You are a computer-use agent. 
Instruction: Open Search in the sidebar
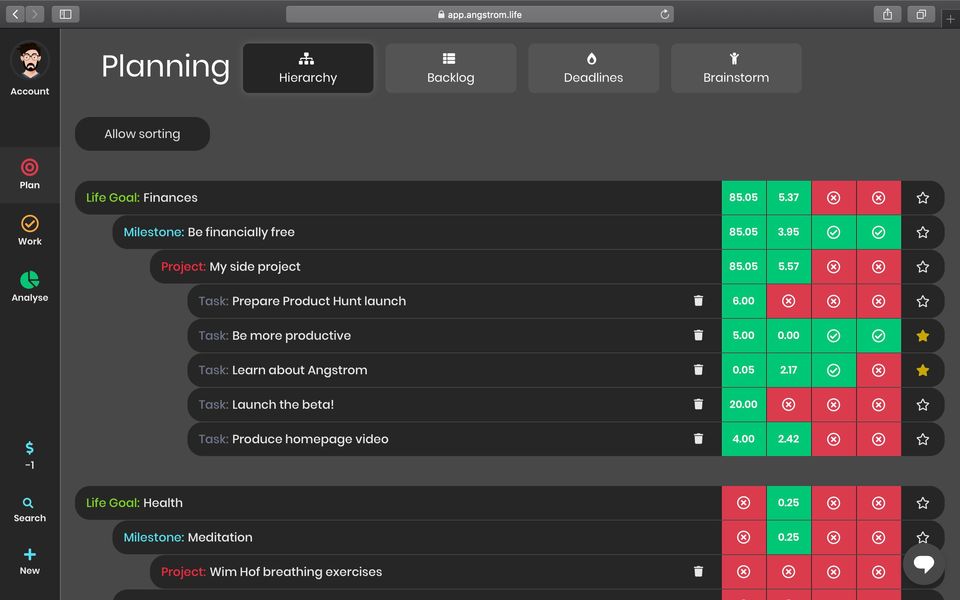point(29,509)
